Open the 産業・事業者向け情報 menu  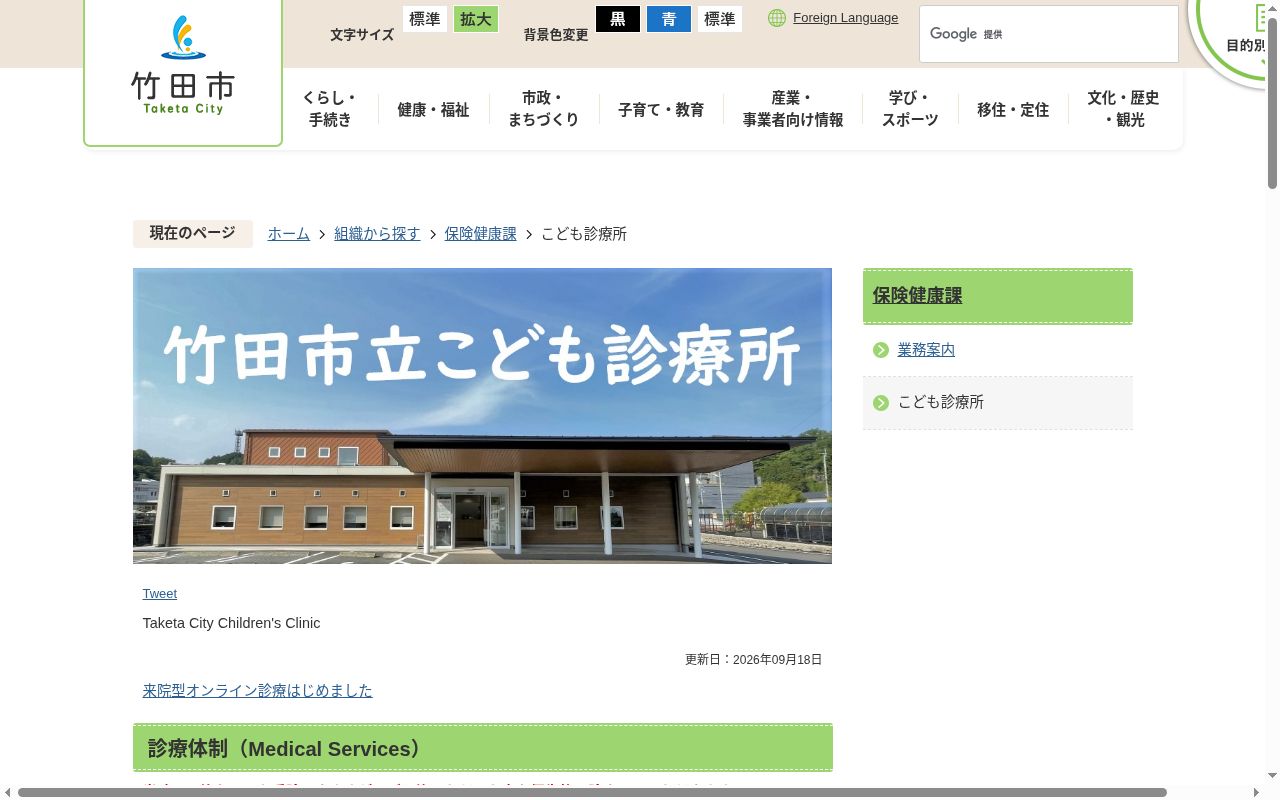click(x=793, y=109)
